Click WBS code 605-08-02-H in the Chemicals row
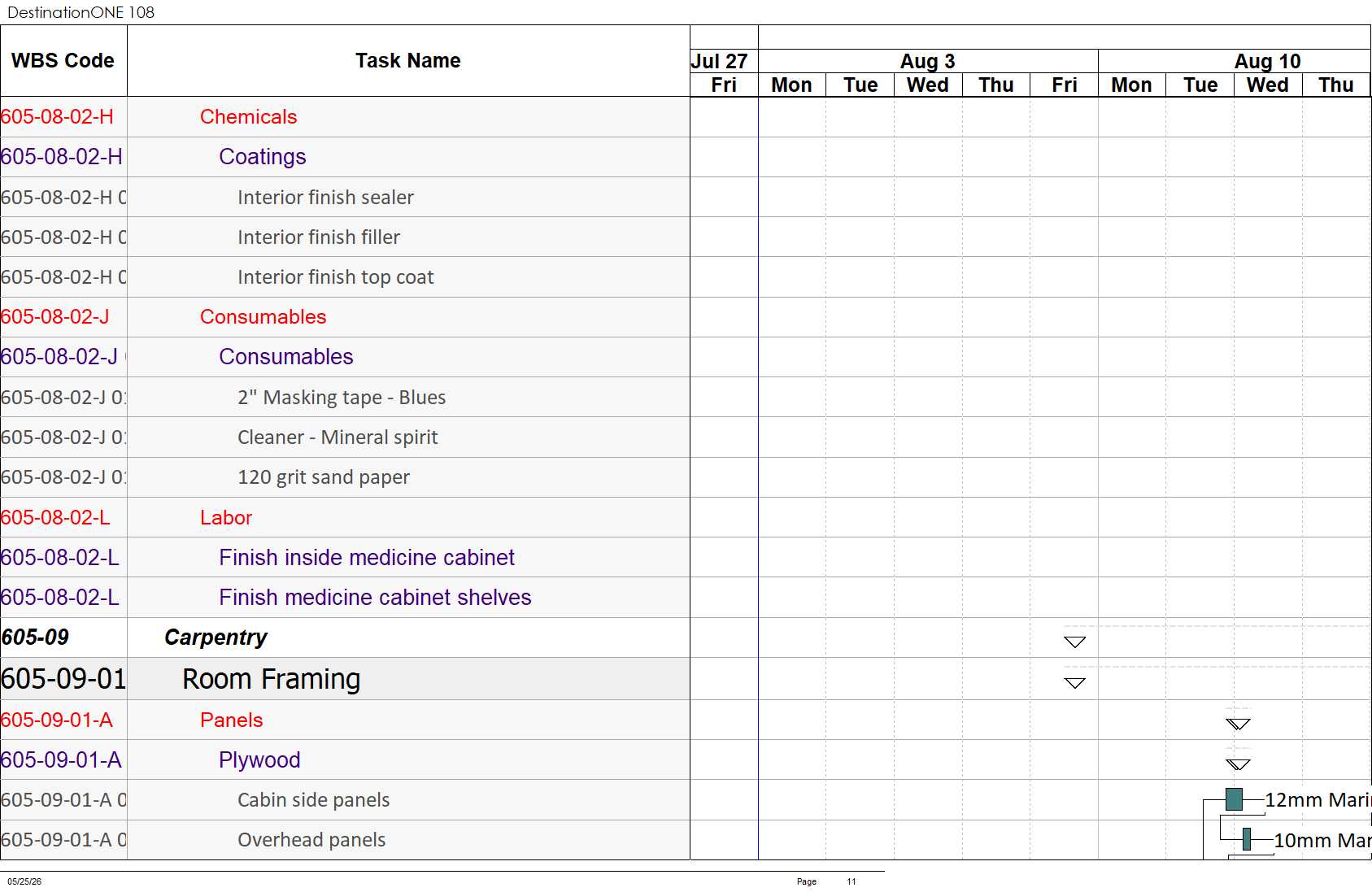 (x=57, y=117)
